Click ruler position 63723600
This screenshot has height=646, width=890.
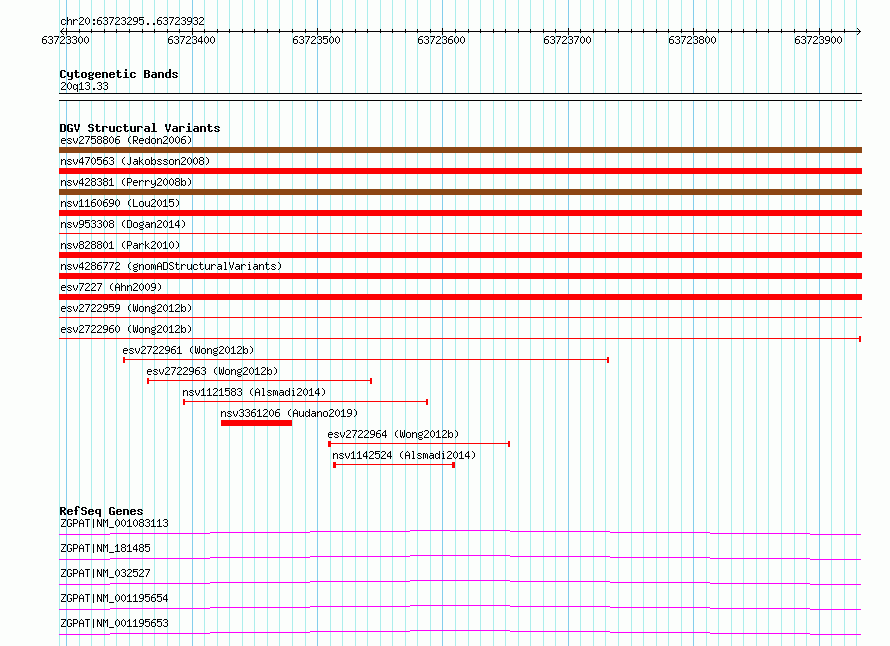[x=441, y=40]
